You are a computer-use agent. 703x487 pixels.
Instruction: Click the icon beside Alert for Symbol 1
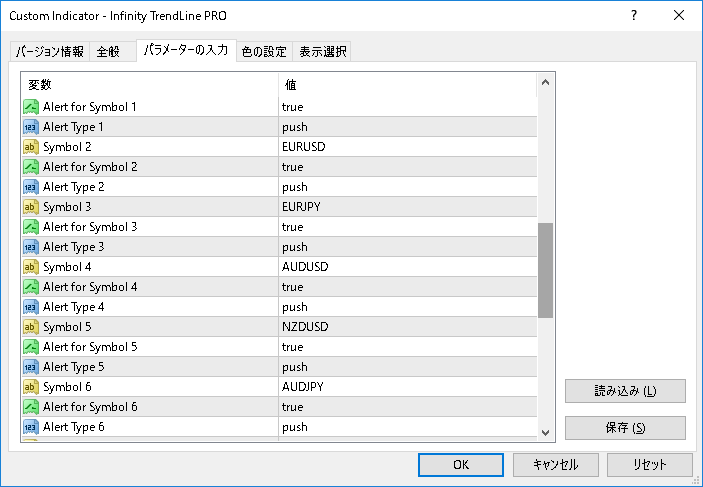31,107
